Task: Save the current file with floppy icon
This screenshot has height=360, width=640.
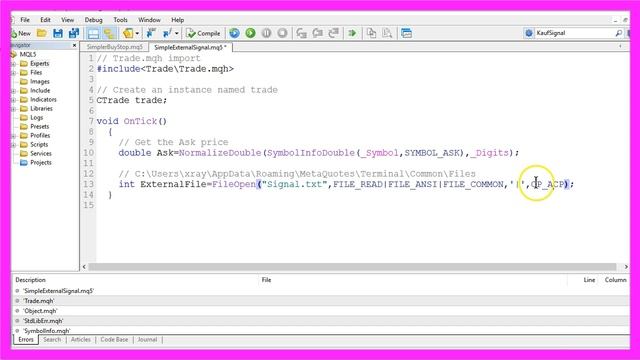Action: [x=58, y=33]
